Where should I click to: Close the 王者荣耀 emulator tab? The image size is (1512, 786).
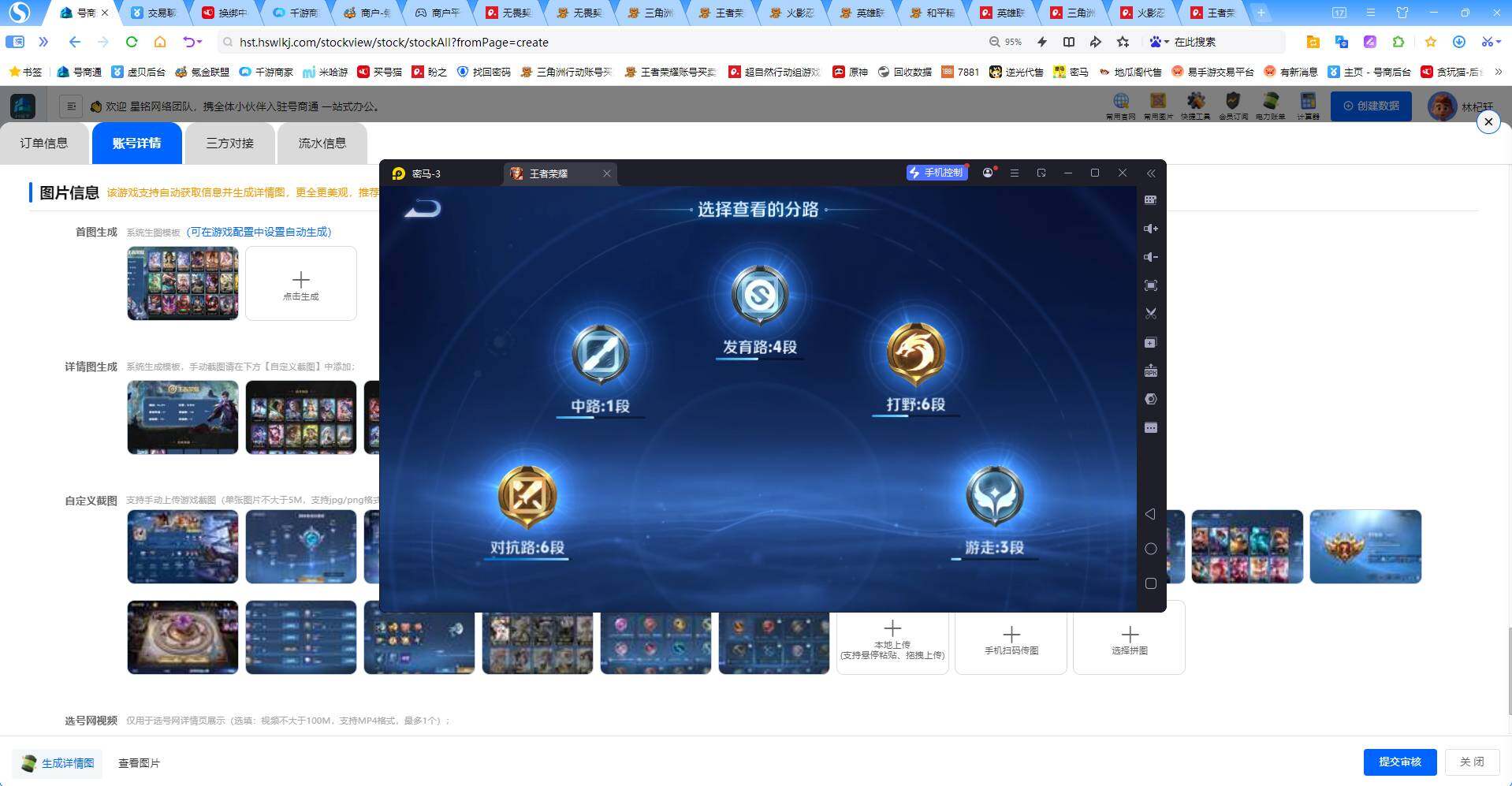coord(607,173)
